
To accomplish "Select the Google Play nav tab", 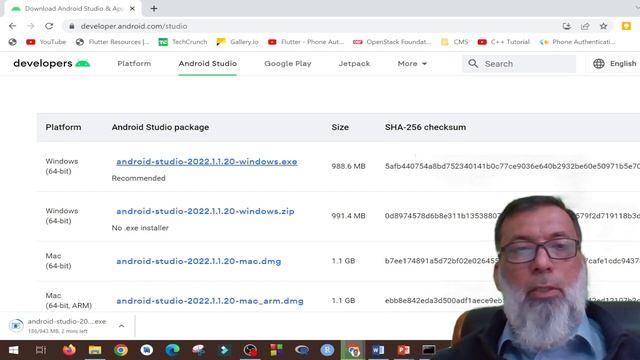I will pyautogui.click(x=288, y=64).
